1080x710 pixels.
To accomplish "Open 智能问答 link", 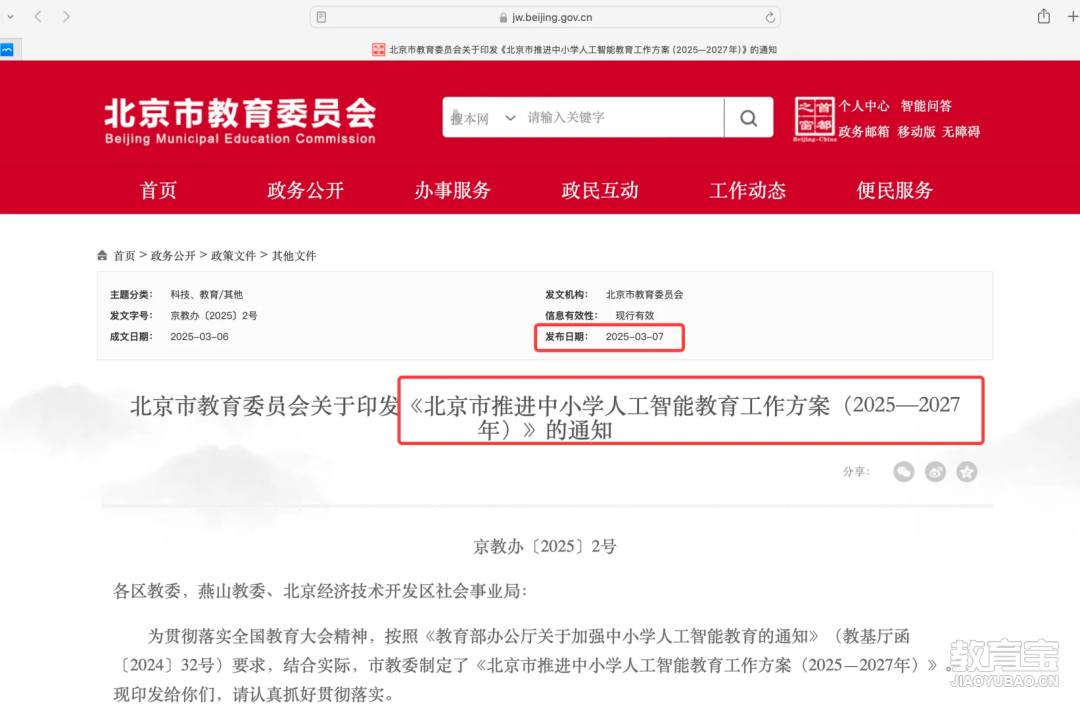I will pyautogui.click(x=926, y=106).
